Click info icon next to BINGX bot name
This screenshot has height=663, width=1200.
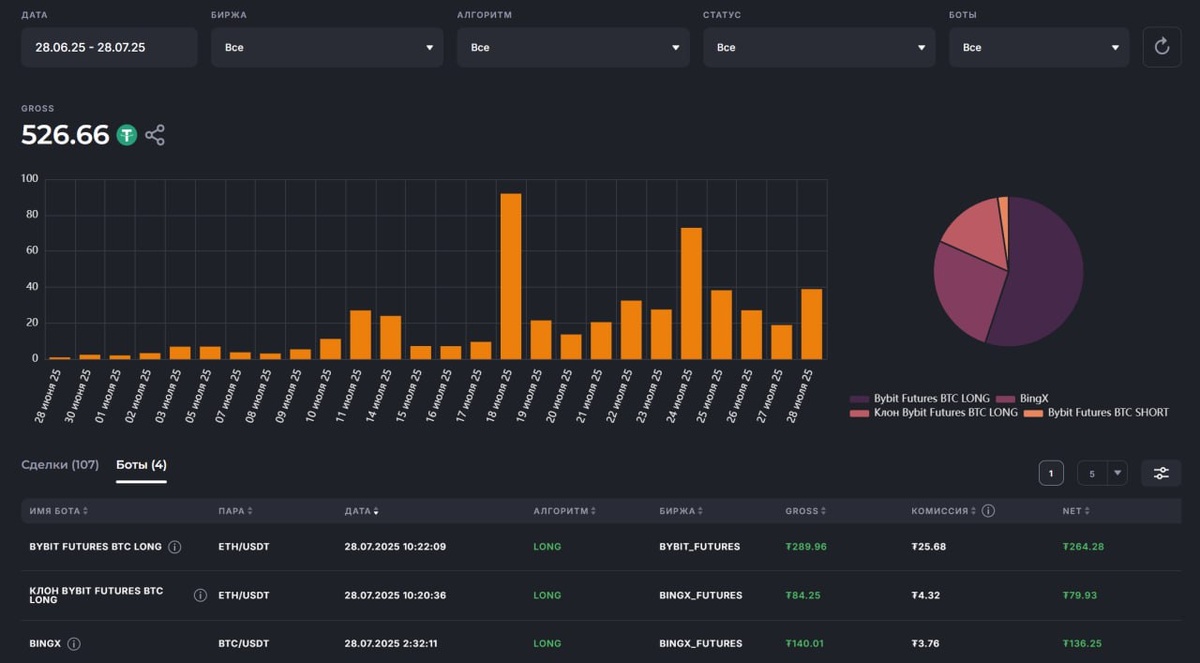pos(74,644)
